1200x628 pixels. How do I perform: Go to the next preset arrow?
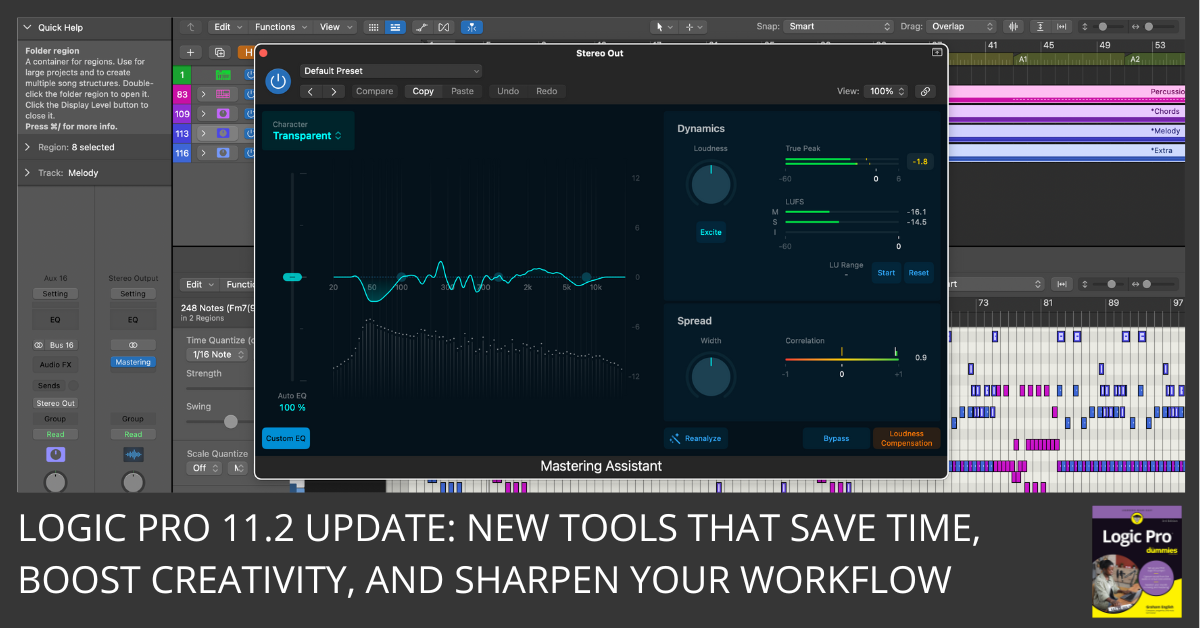(333, 91)
